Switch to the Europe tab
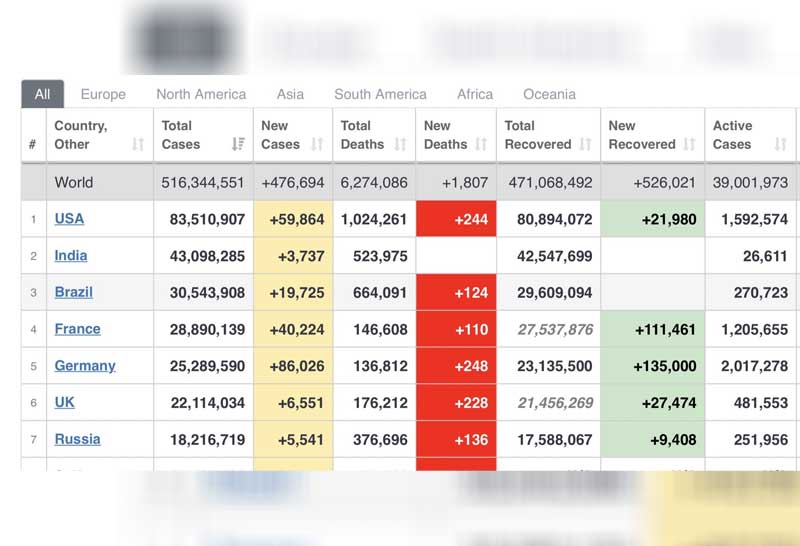This screenshot has width=800, height=546. pos(103,94)
